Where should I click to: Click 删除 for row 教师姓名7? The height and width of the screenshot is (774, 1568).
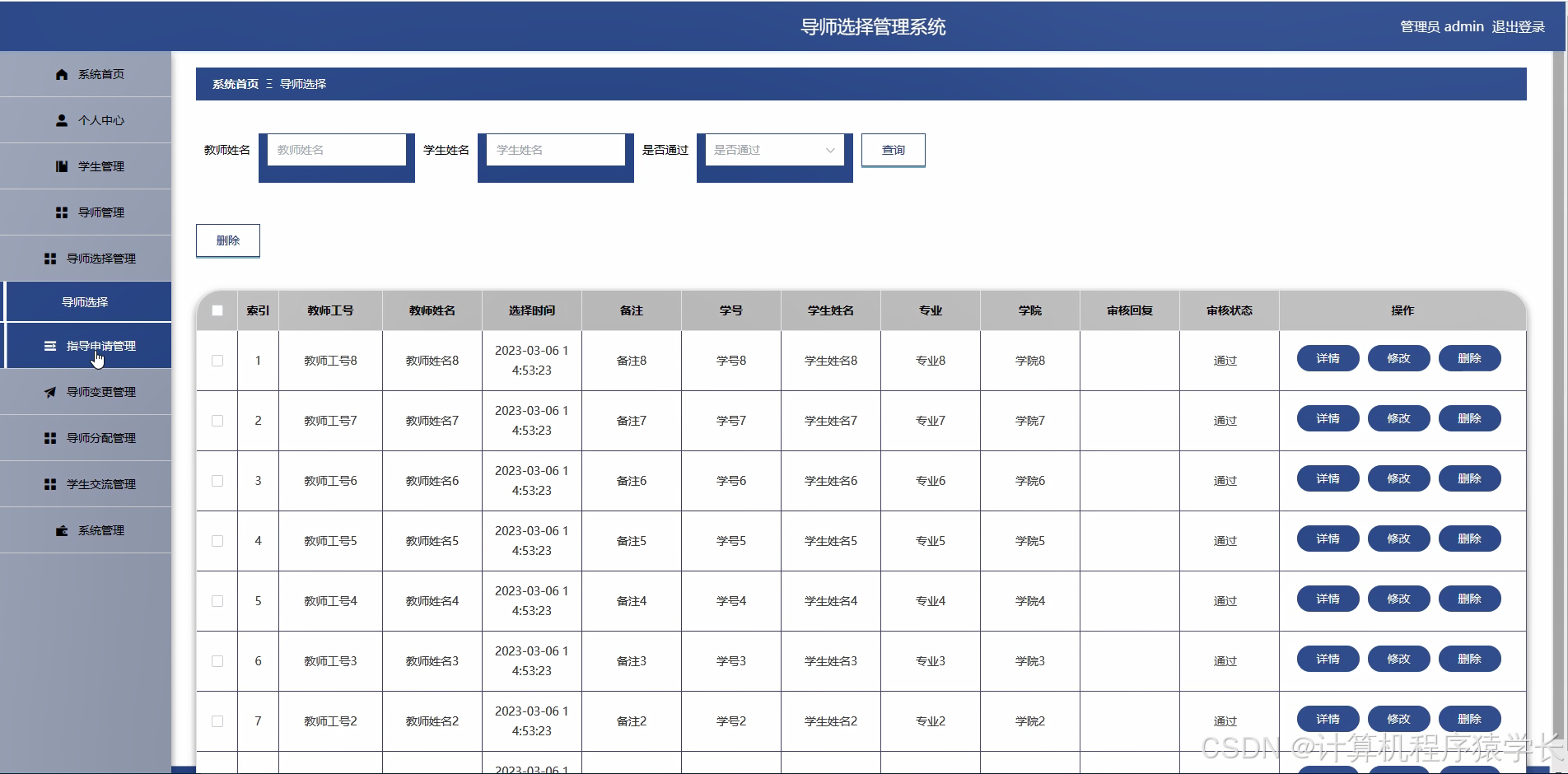tap(1469, 418)
